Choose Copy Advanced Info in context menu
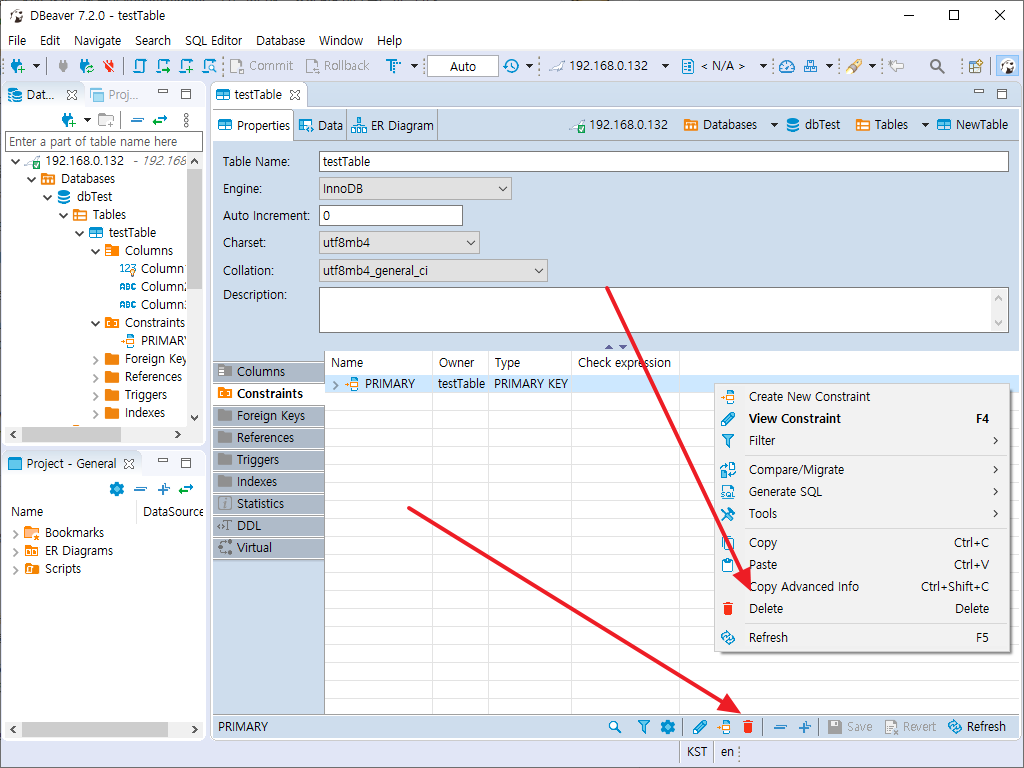The height and width of the screenshot is (768, 1024). point(861,586)
